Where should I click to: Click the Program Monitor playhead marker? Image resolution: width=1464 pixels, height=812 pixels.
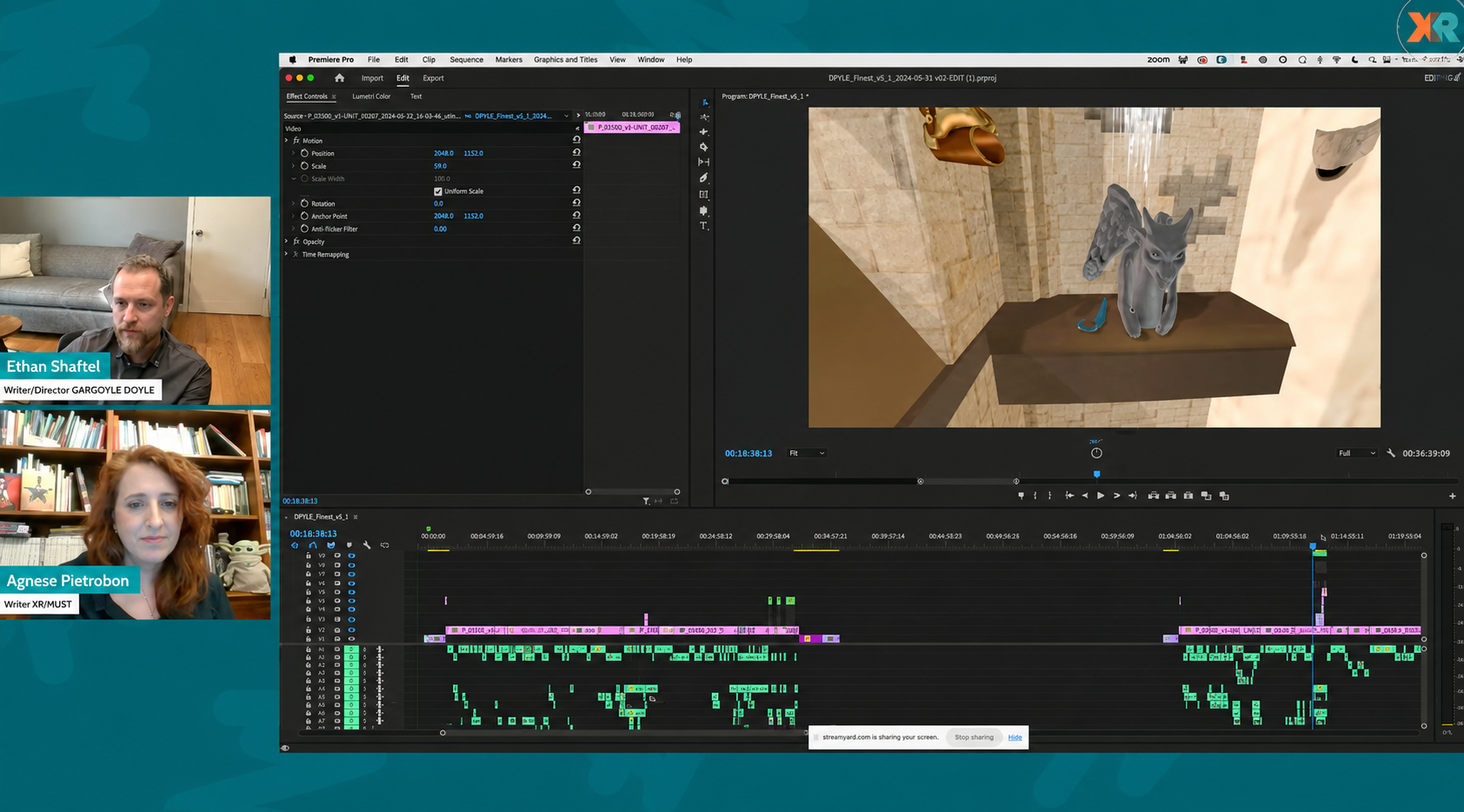[x=1096, y=475]
